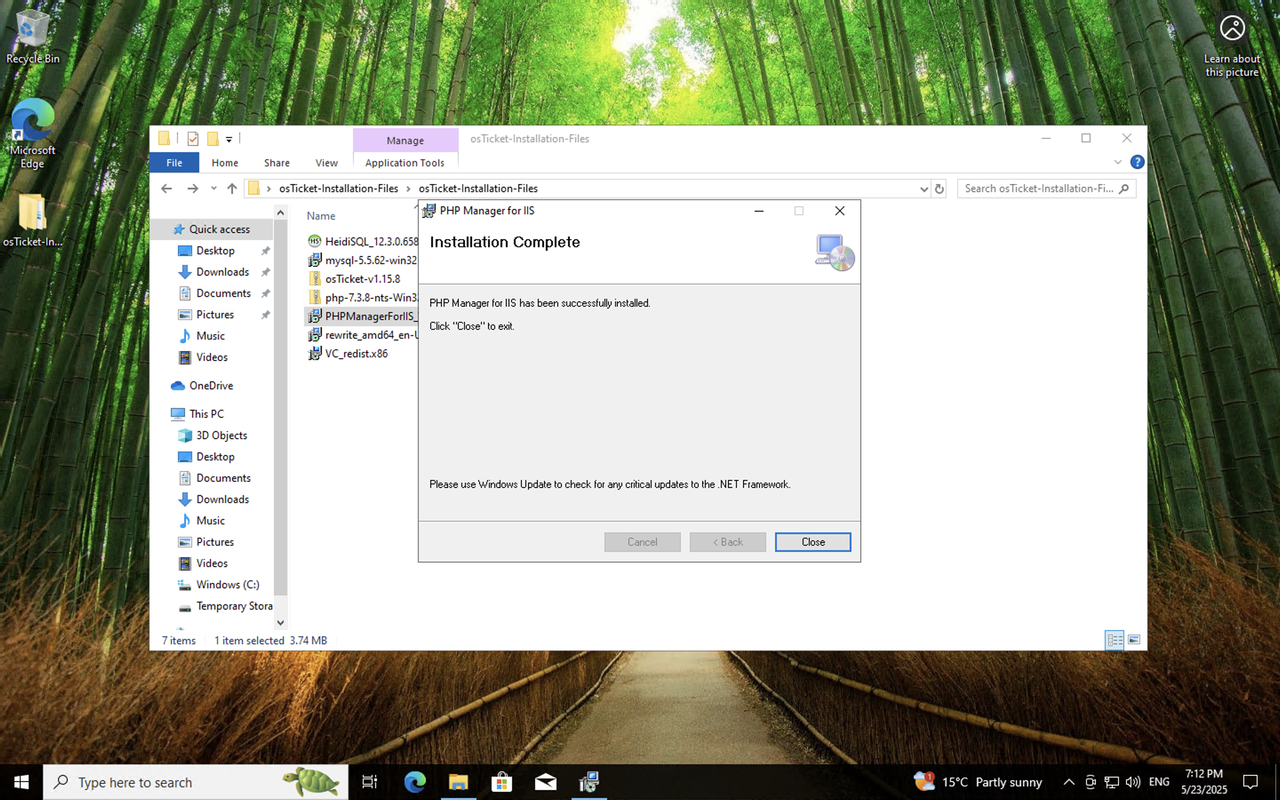Click the New folder quick access toolbar icon
This screenshot has height=800, width=1280.
(212, 139)
